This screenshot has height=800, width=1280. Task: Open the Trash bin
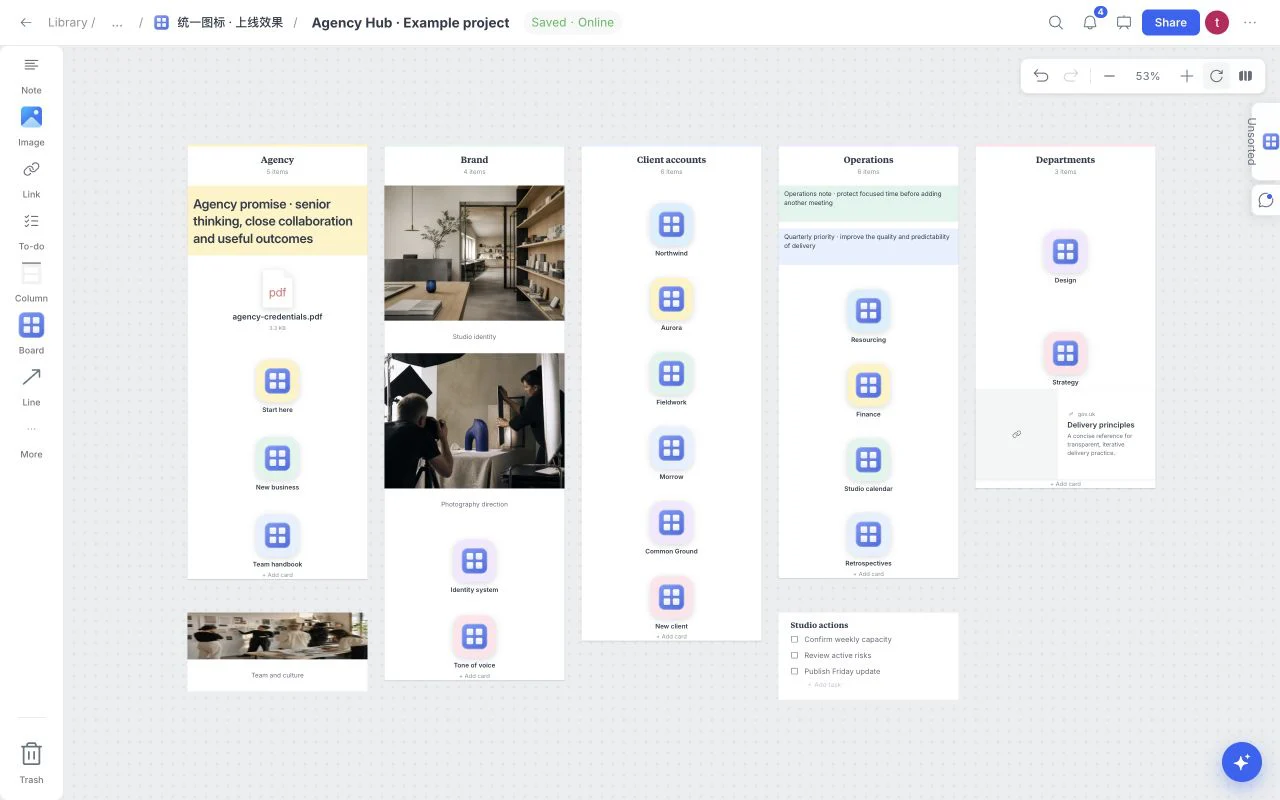[x=31, y=762]
